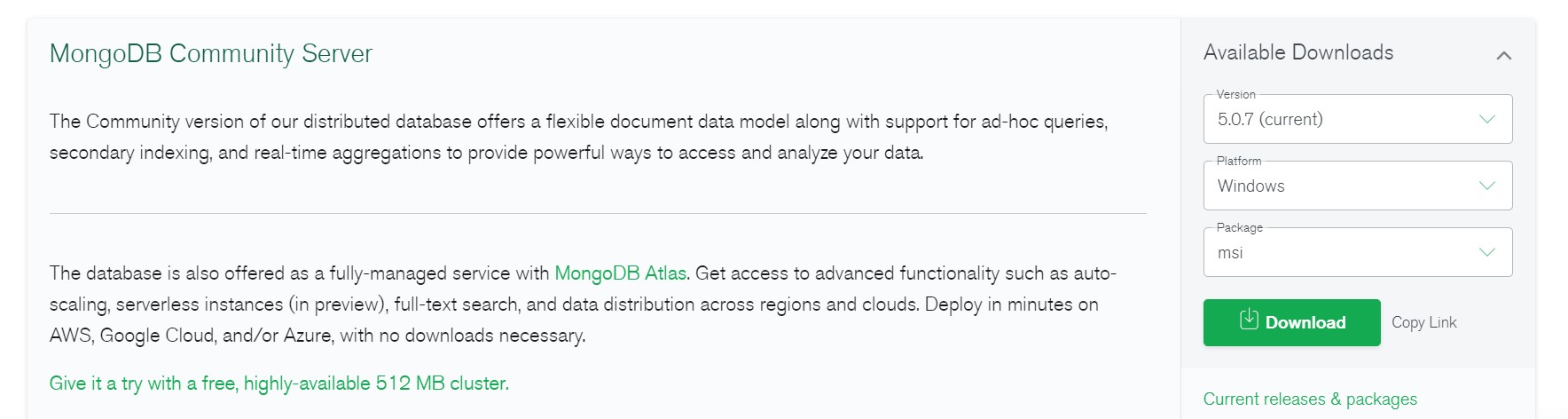
Task: Open the Package dropdown showing msi
Action: click(x=1358, y=252)
